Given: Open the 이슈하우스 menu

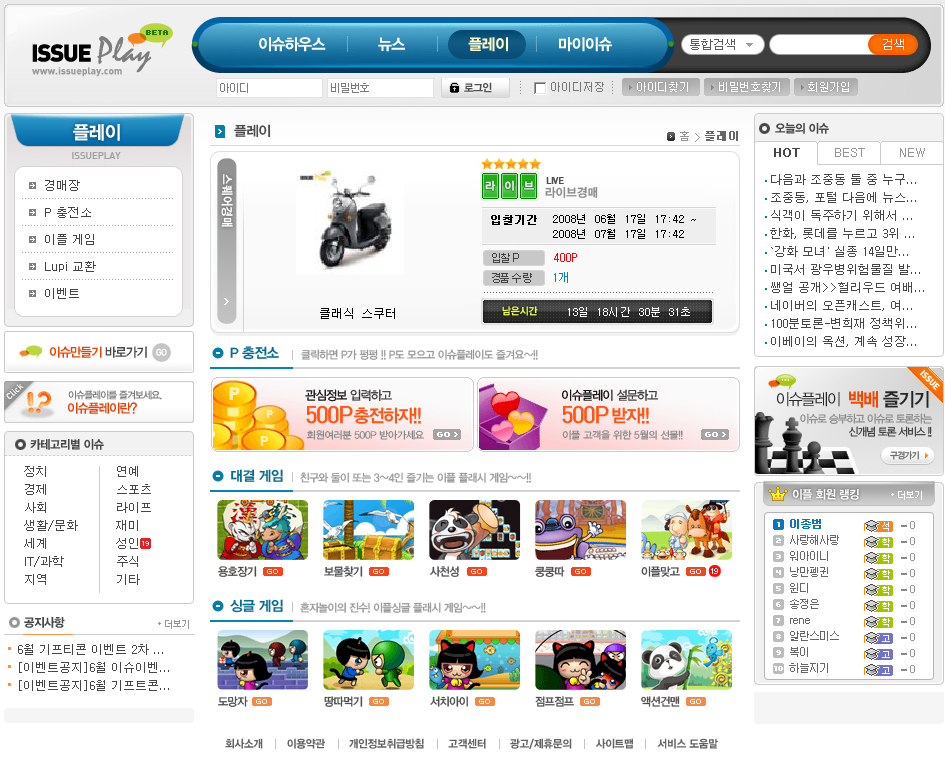Looking at the screenshot, I should [292, 44].
